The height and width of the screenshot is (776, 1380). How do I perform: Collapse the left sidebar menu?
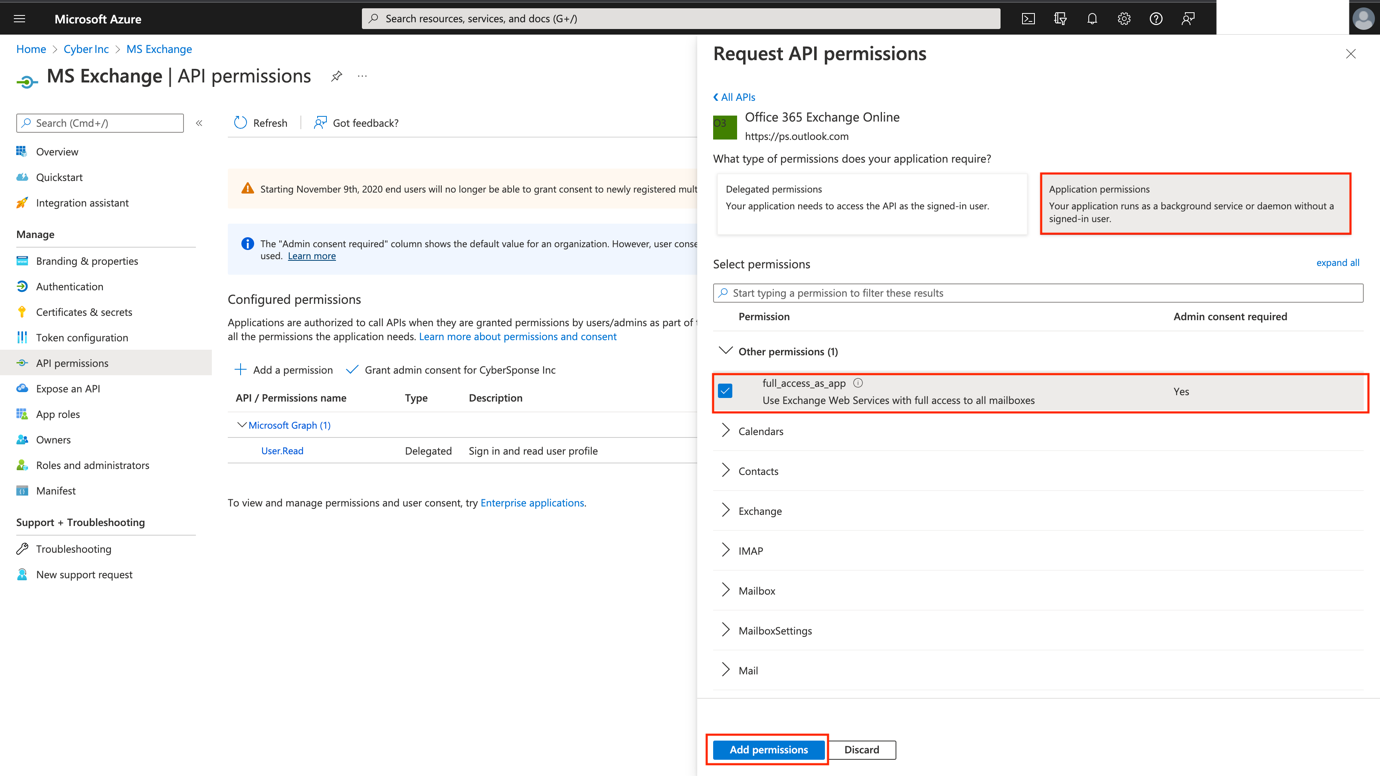pos(199,123)
